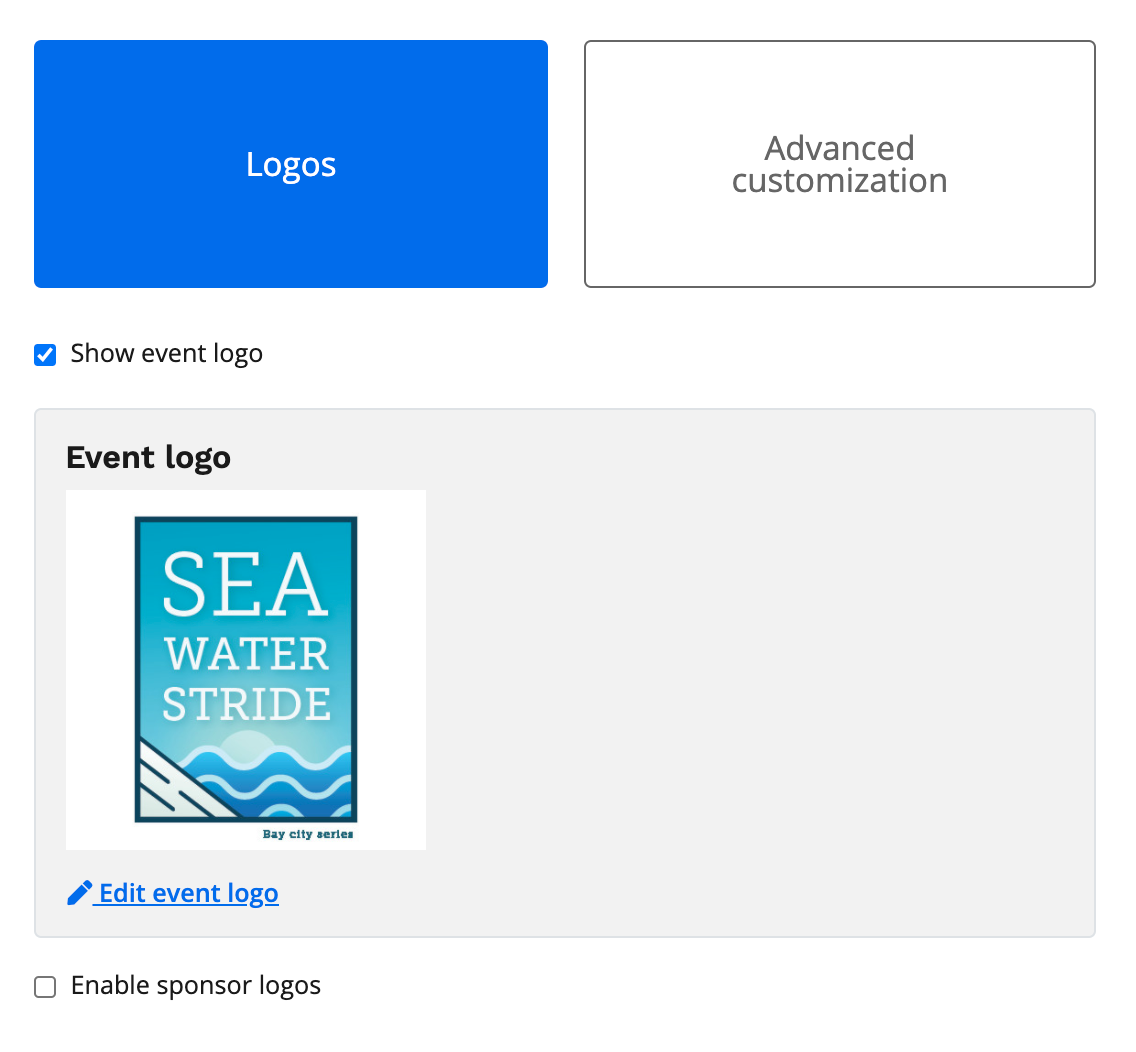The image size is (1136, 1052).
Task: Select the Sea Water Stride logo thumbnail
Action: [x=246, y=670]
